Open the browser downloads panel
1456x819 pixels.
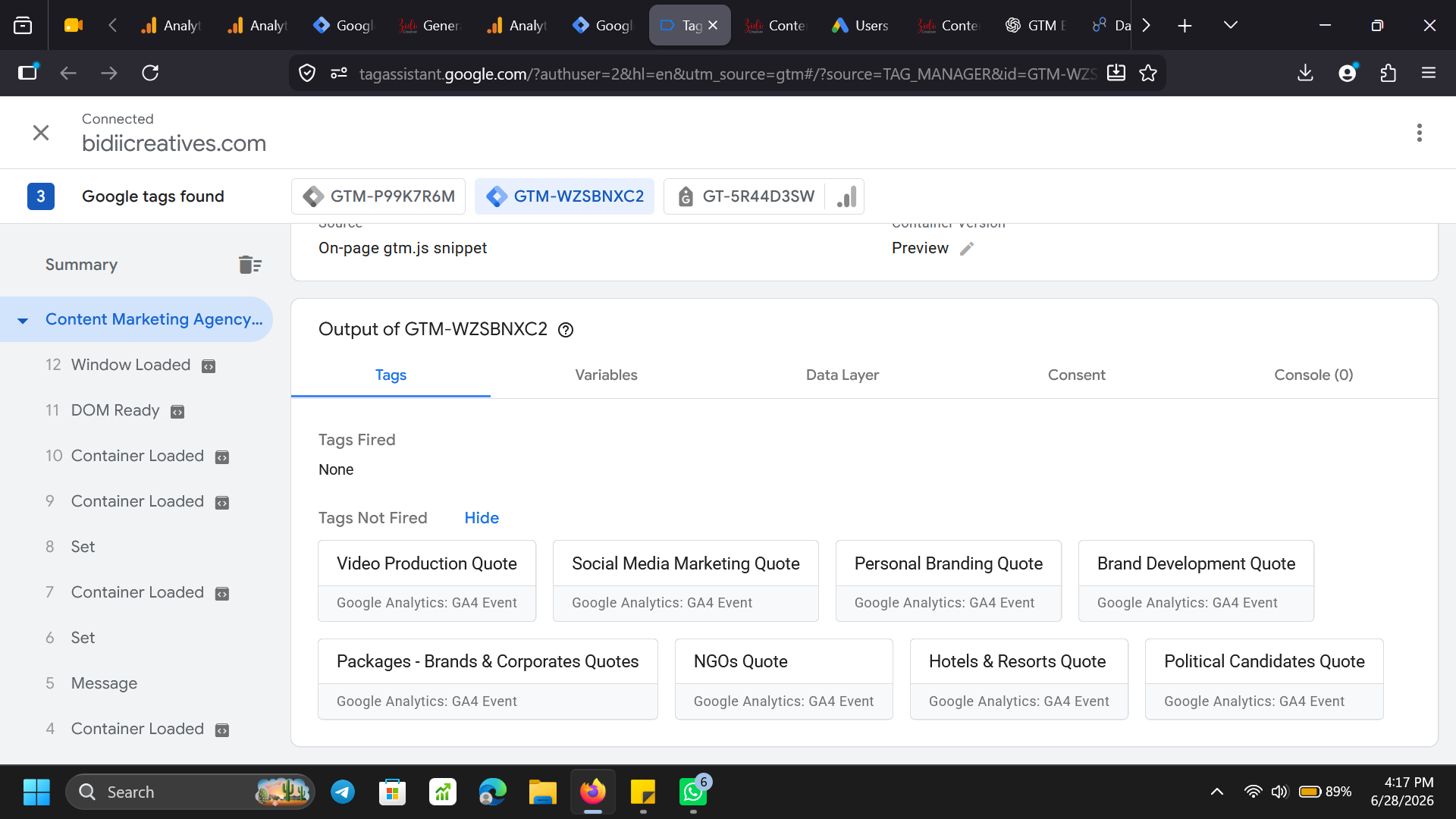click(x=1305, y=73)
